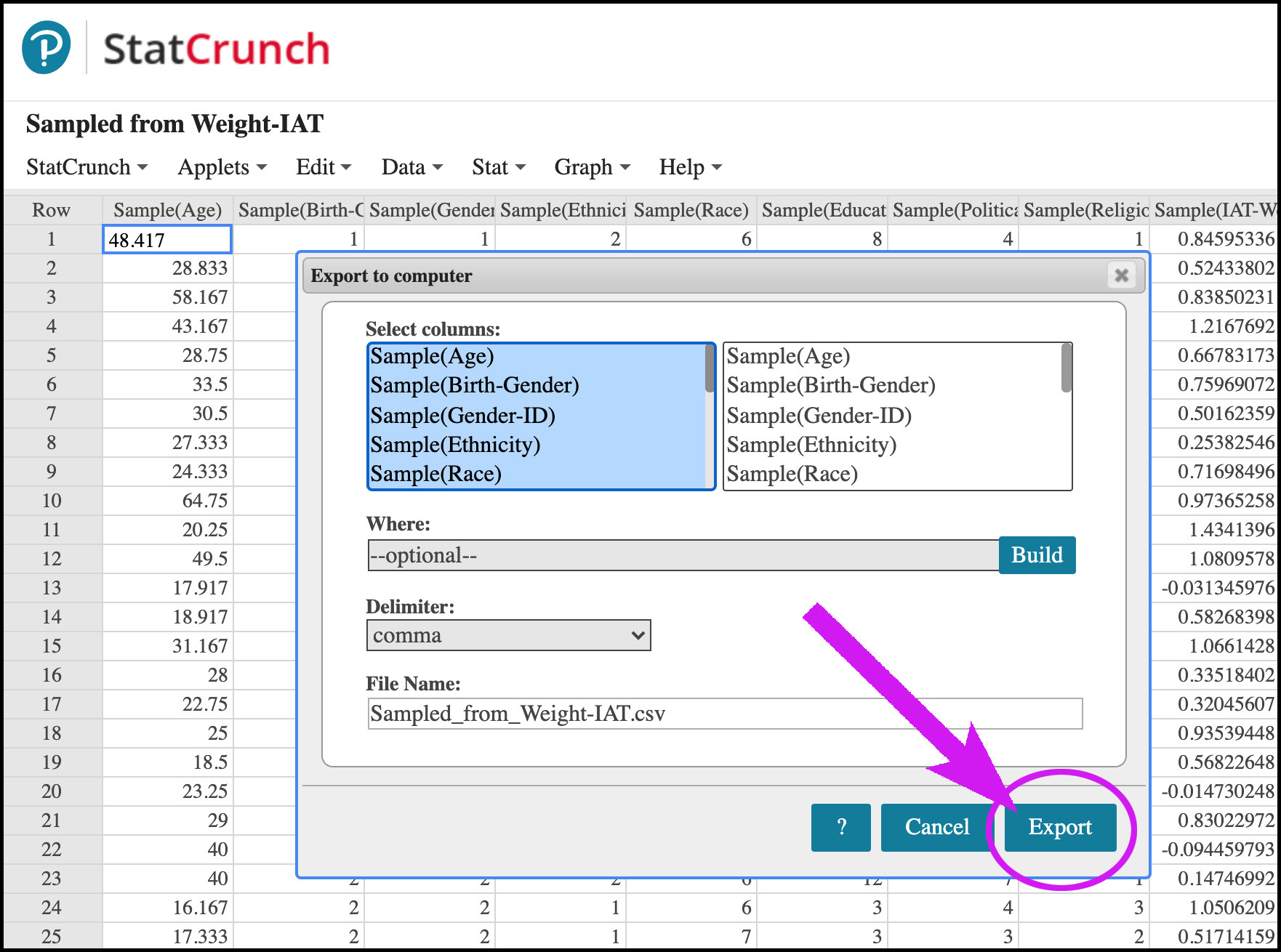Image resolution: width=1281 pixels, height=952 pixels.
Task: Open the Applets menu
Action: tap(222, 167)
